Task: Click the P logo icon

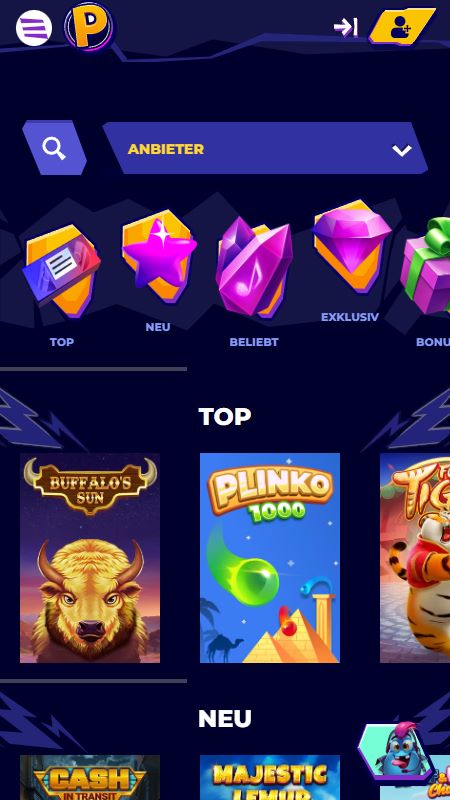Action: [89, 26]
